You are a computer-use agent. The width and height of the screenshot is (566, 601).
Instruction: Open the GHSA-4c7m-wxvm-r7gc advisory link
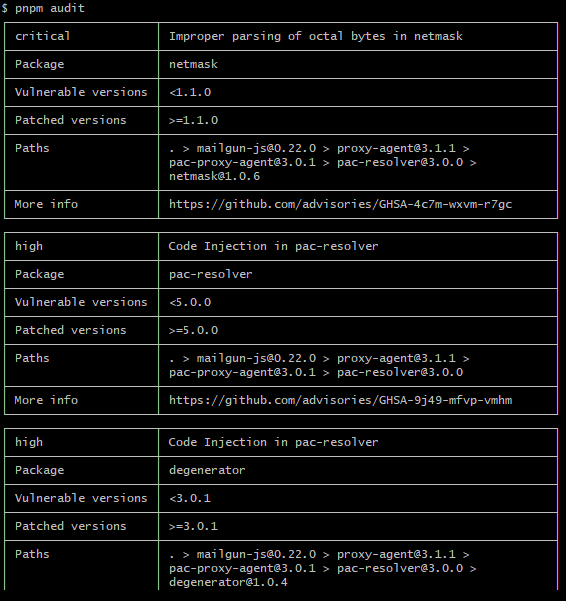click(340, 204)
